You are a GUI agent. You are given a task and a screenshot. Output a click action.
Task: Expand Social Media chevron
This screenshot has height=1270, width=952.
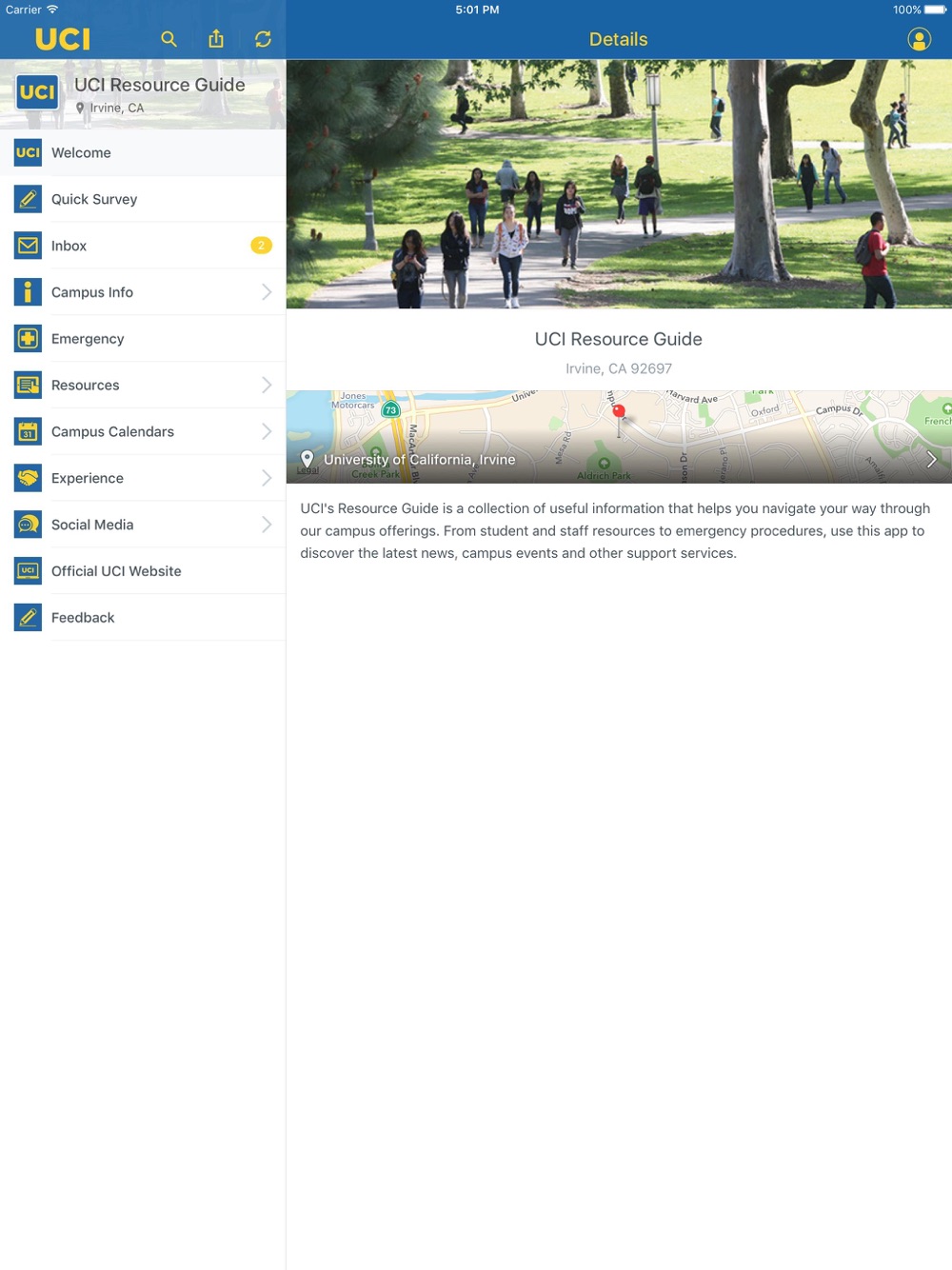pos(267,525)
